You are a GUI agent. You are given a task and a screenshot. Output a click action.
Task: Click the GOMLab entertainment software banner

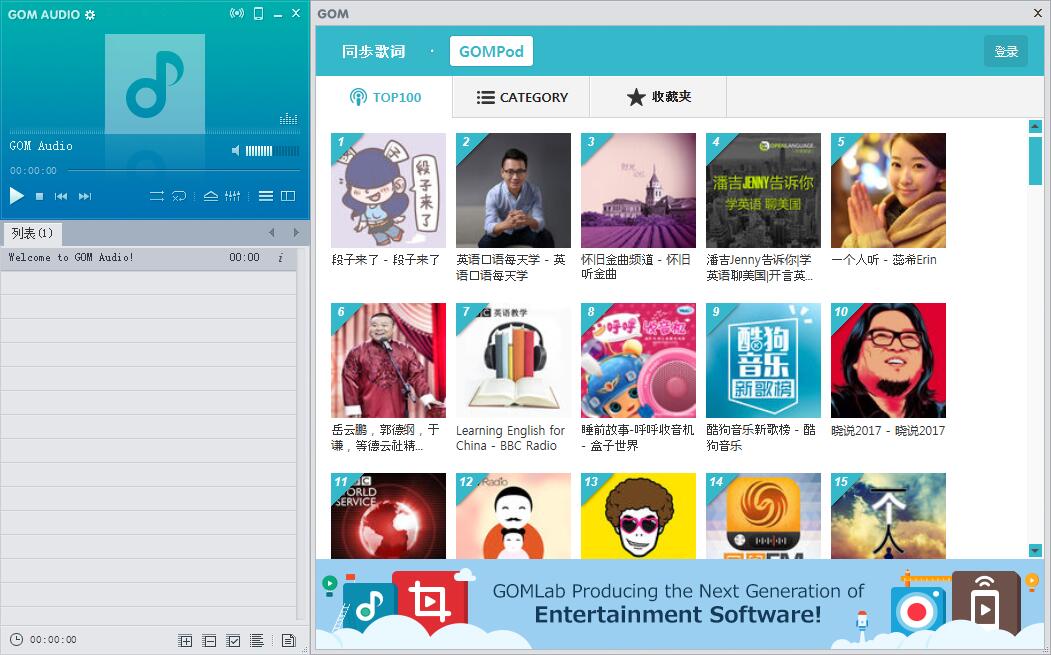click(x=680, y=604)
